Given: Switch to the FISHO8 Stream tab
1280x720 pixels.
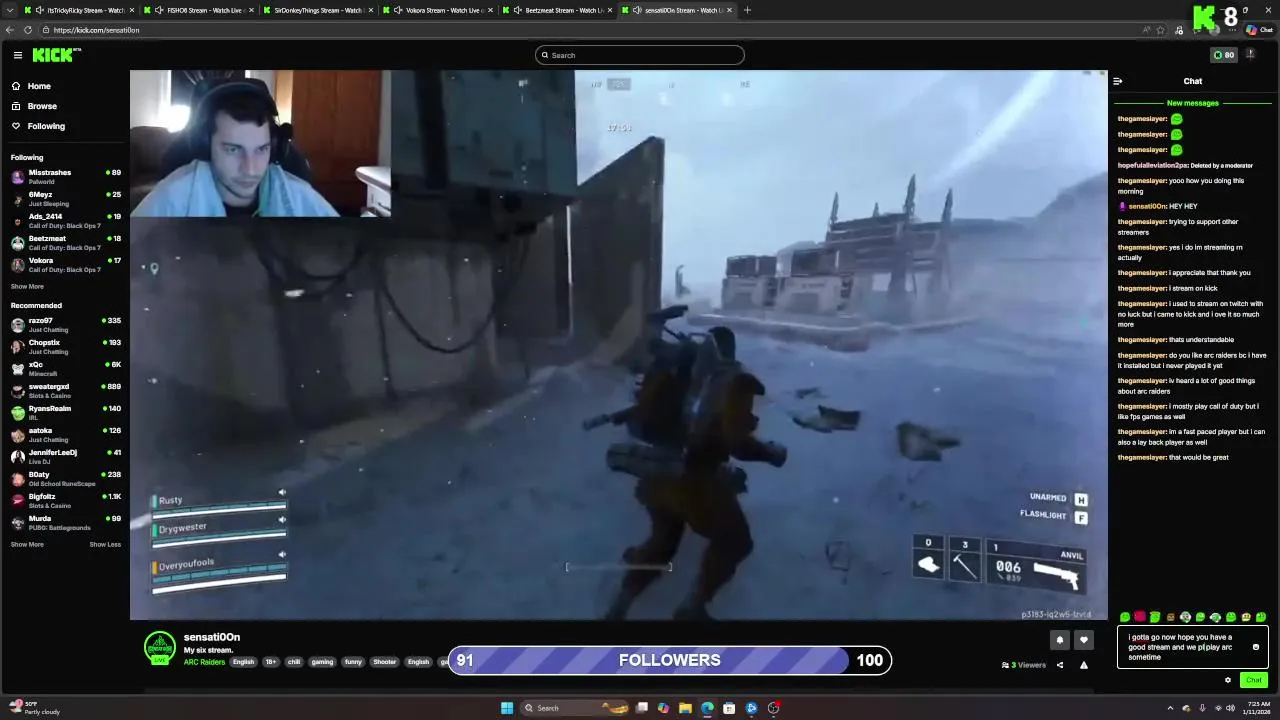Looking at the screenshot, I should [198, 10].
